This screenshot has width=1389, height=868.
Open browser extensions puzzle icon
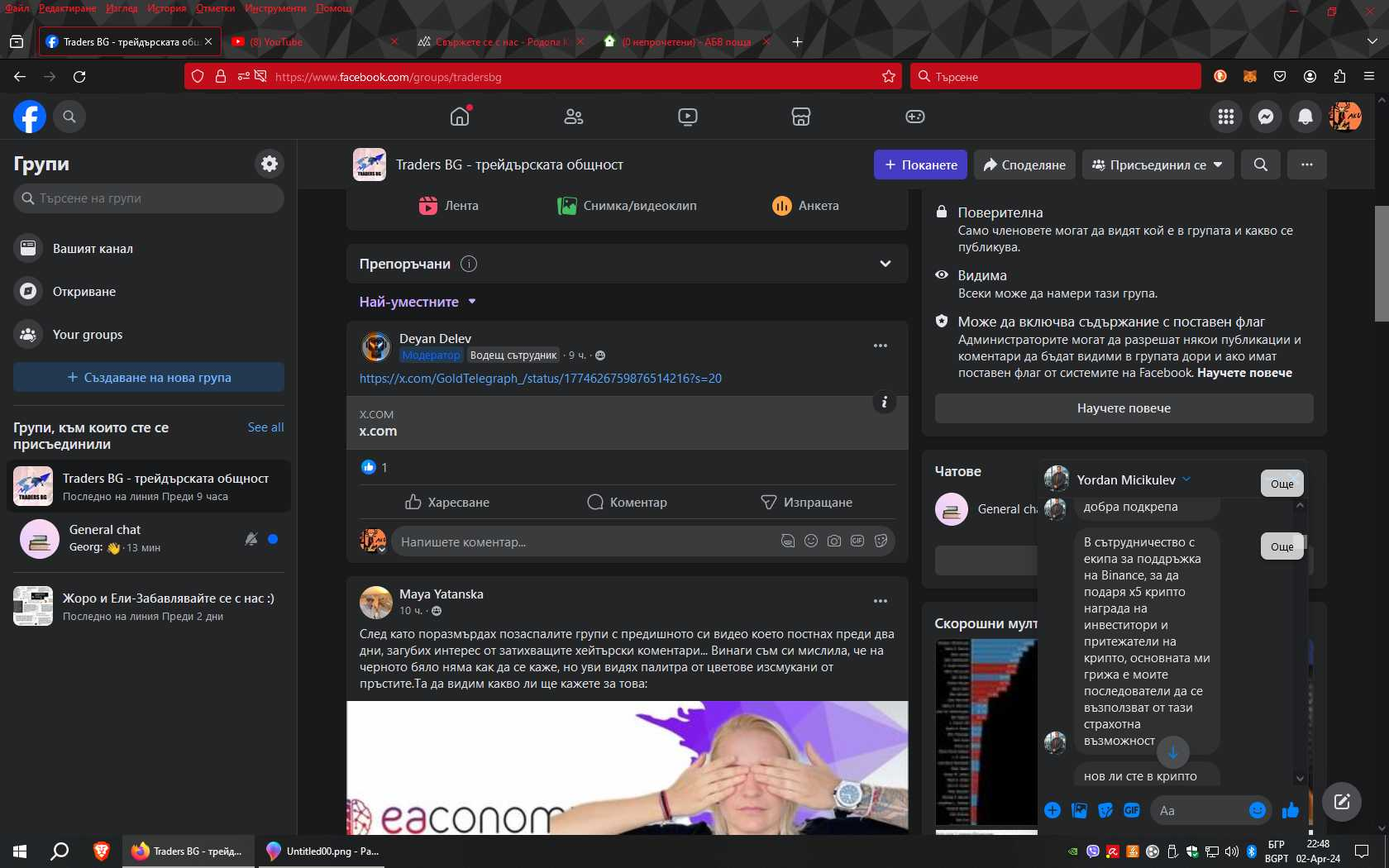click(1339, 76)
